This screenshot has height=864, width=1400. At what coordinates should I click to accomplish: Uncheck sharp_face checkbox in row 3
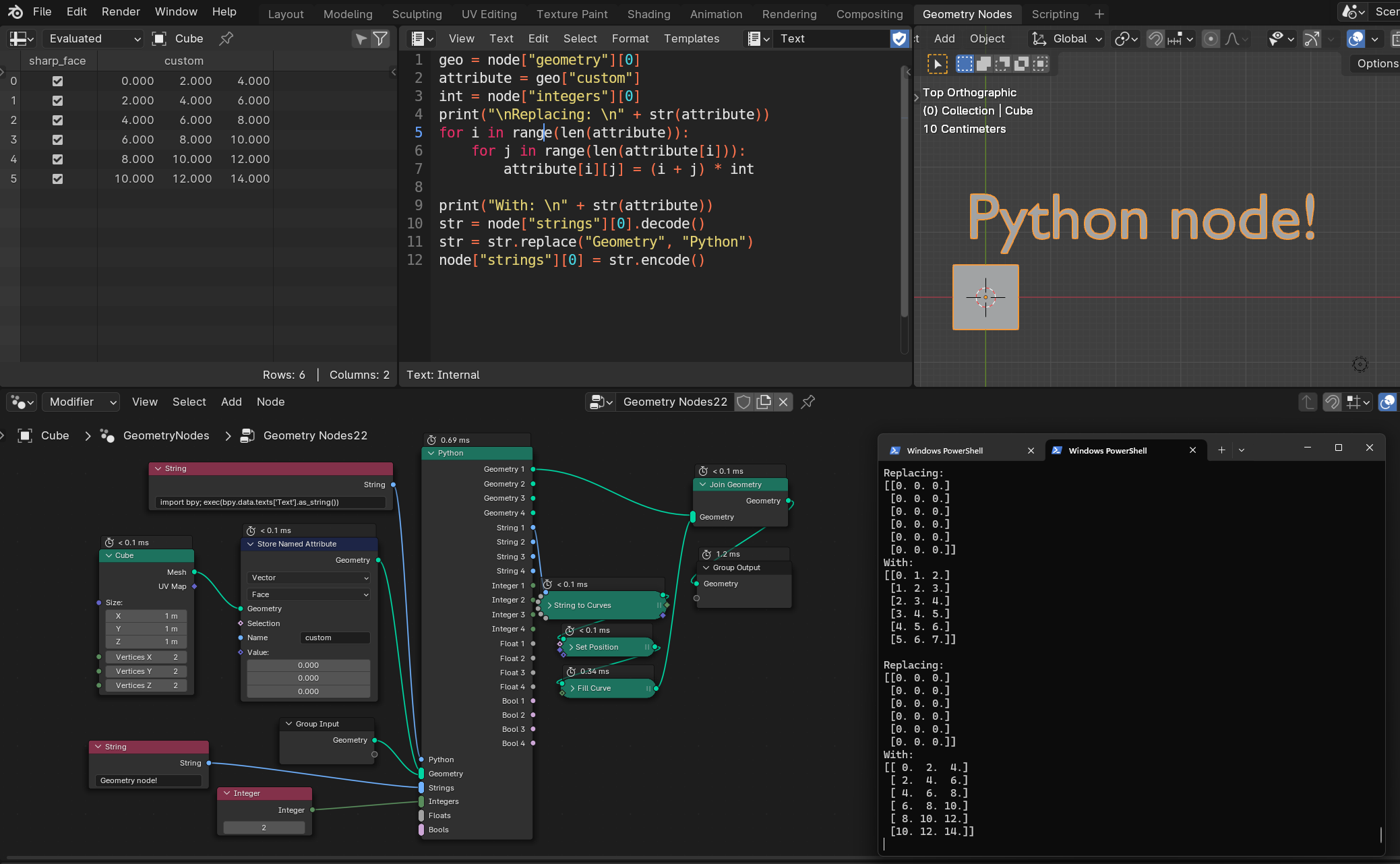click(x=57, y=140)
